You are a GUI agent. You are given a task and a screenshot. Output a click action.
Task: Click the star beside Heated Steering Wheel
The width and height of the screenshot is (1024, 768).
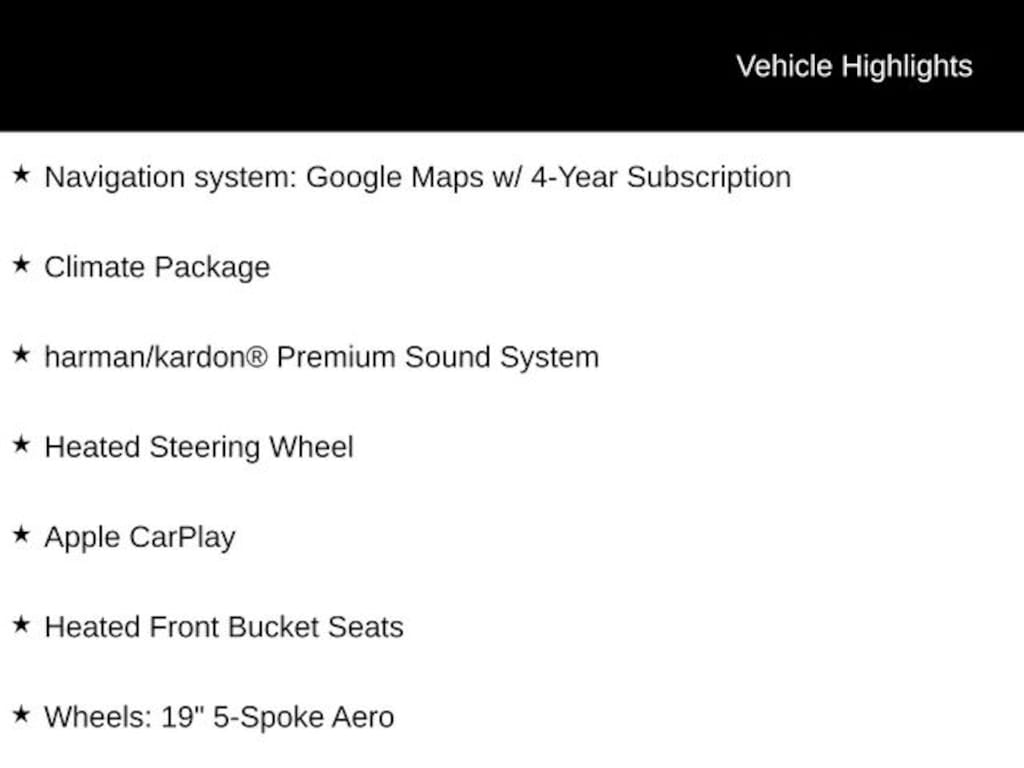tap(21, 445)
